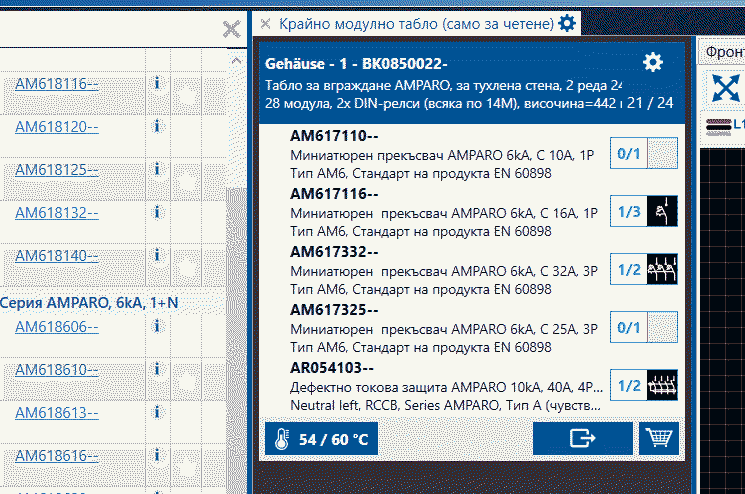This screenshot has width=745, height=494.
Task: Click the fit-to-view arrows icon
Action: (725, 88)
